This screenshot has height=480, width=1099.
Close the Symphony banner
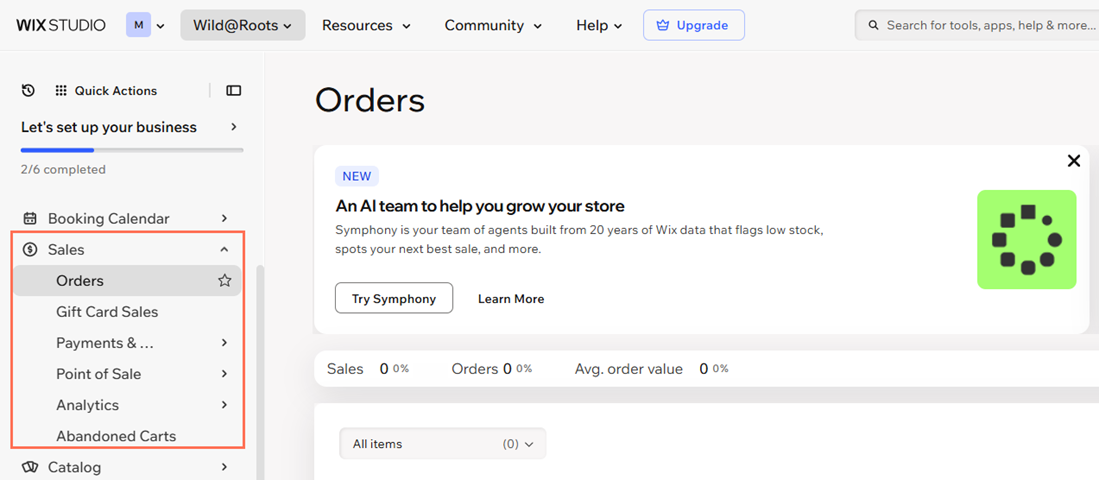pyautogui.click(x=1073, y=161)
